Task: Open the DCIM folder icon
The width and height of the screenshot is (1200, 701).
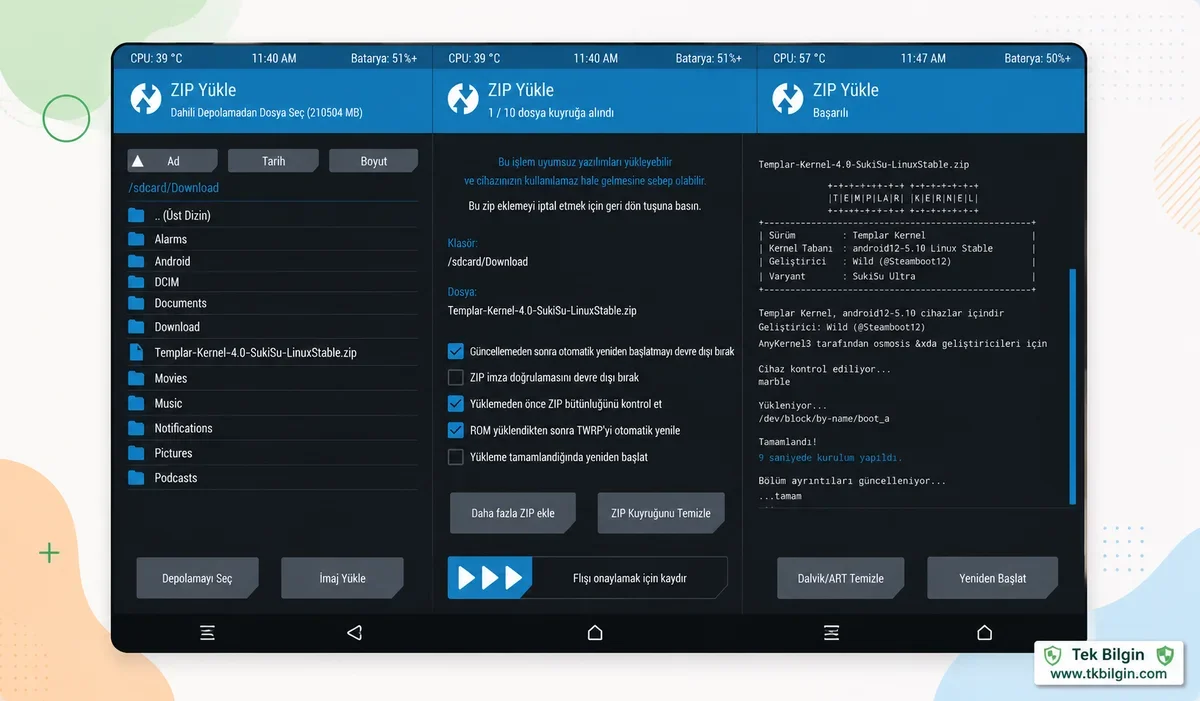Action: 136,282
